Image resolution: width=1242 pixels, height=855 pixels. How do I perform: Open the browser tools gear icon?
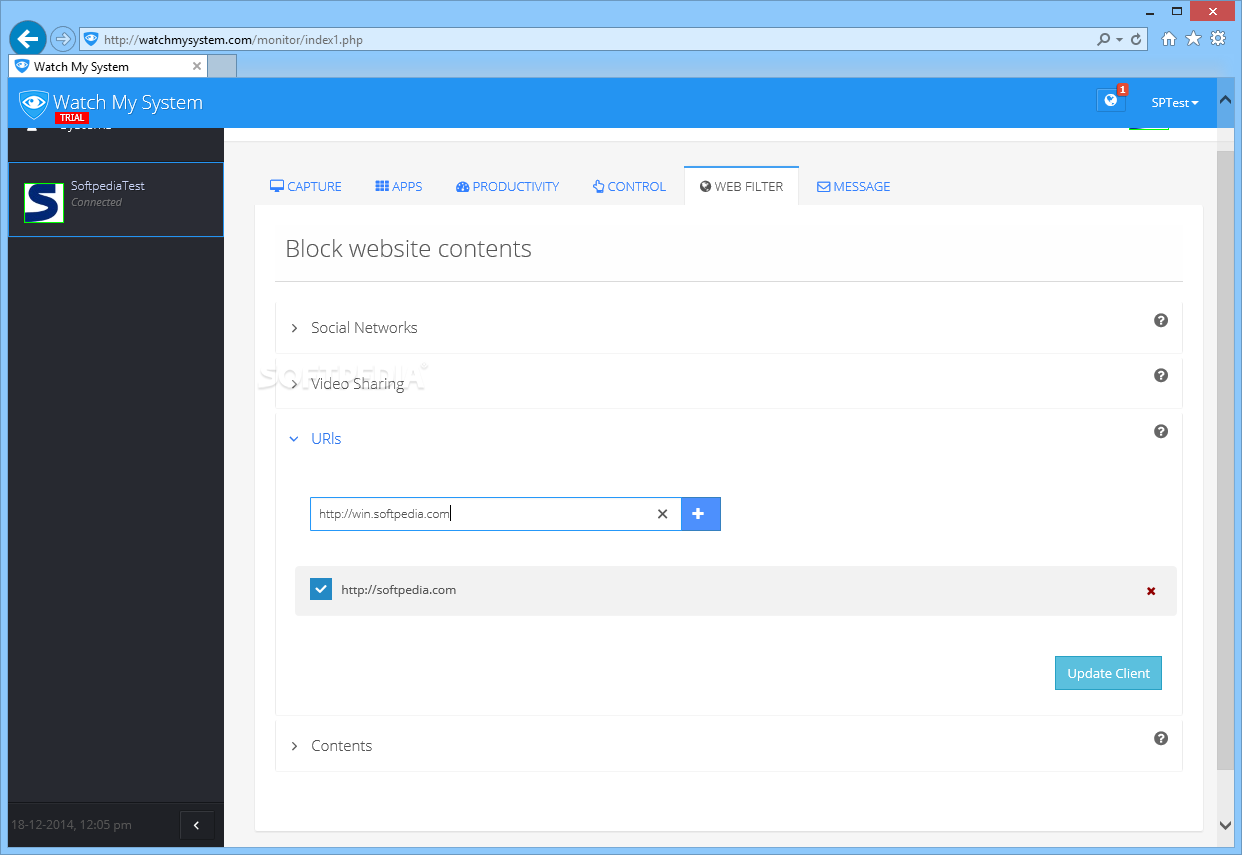(1218, 39)
